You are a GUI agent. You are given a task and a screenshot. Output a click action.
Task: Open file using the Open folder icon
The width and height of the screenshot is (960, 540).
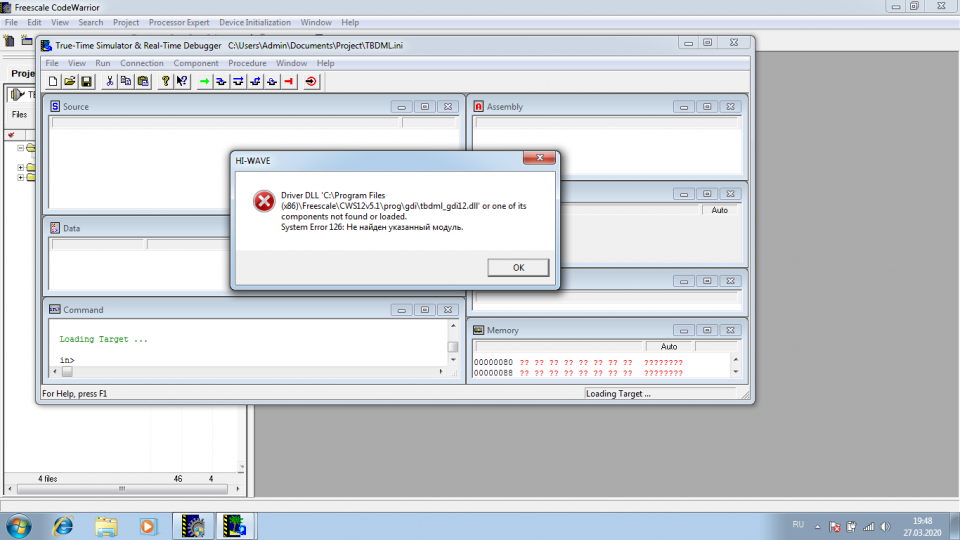pyautogui.click(x=70, y=81)
